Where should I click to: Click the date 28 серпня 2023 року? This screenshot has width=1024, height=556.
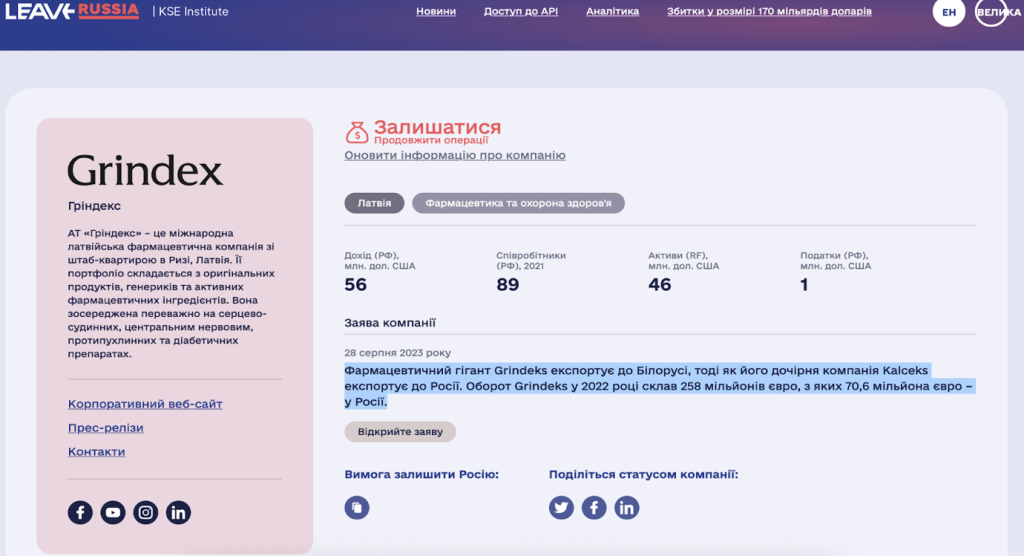coord(397,353)
